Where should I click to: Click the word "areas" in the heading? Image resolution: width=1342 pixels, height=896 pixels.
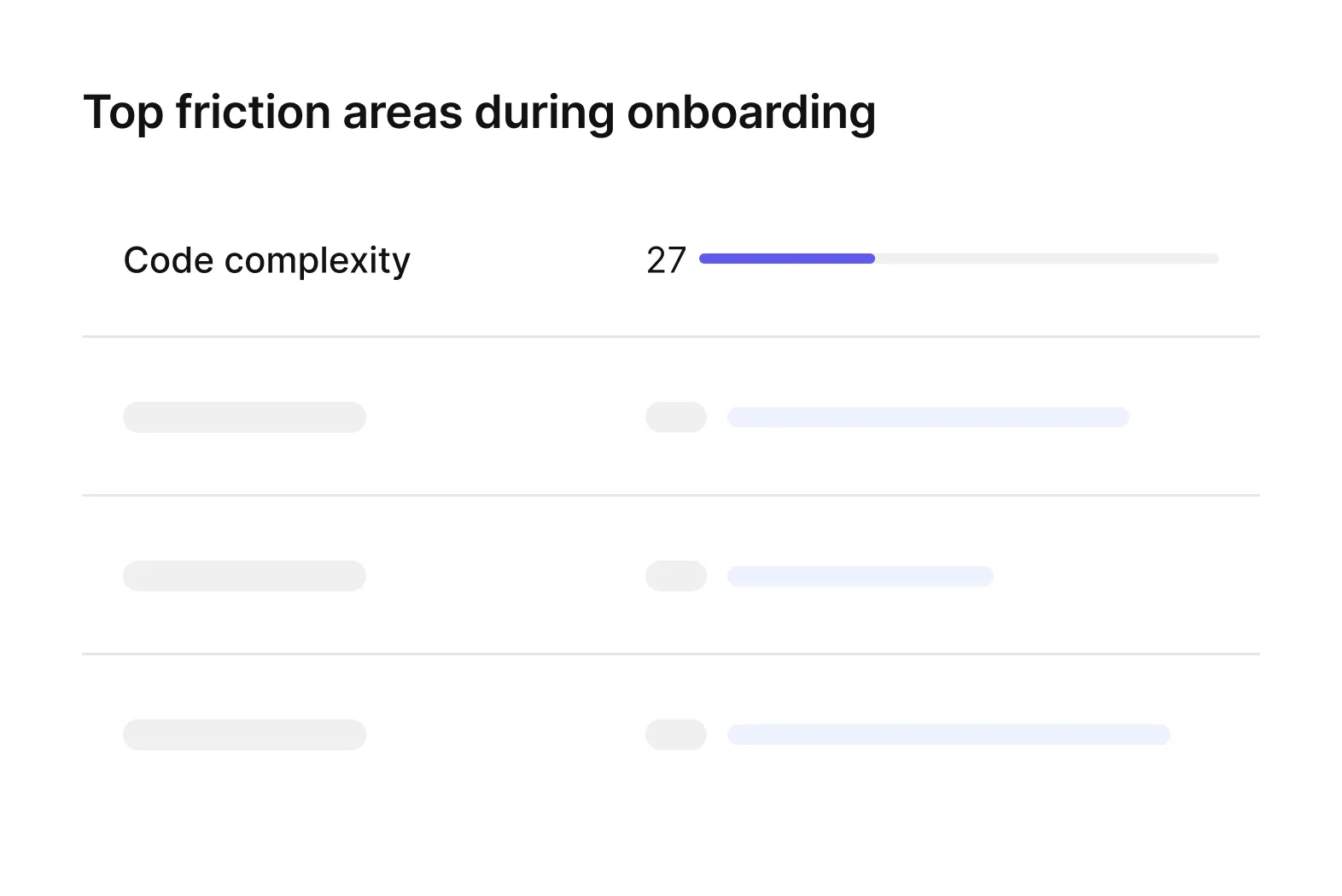(402, 113)
